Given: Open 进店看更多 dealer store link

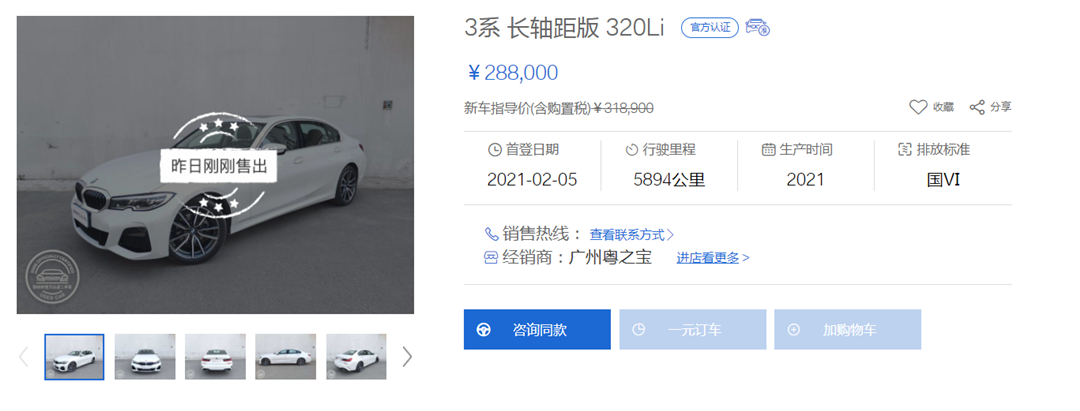Looking at the screenshot, I should (x=712, y=258).
